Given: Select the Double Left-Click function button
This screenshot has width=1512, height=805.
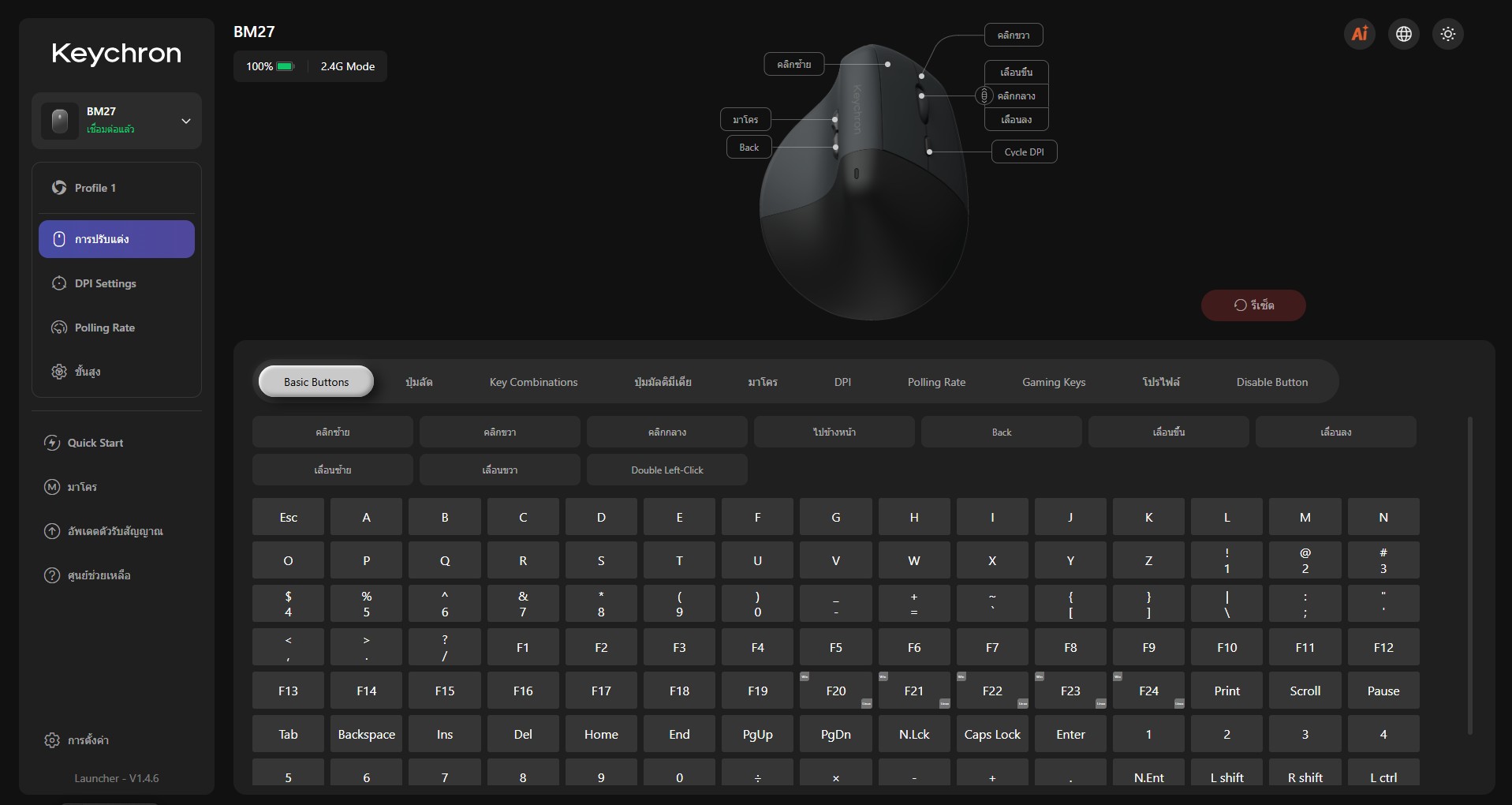Looking at the screenshot, I should [667, 470].
